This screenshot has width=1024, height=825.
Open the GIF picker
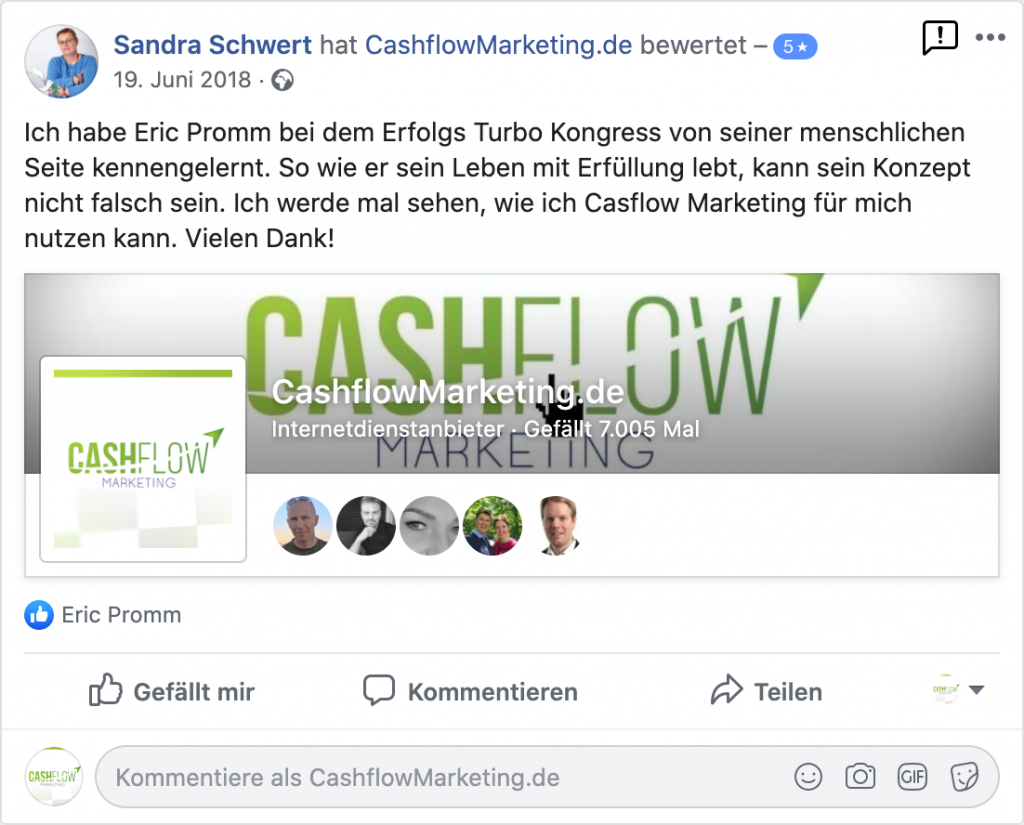coord(912,777)
